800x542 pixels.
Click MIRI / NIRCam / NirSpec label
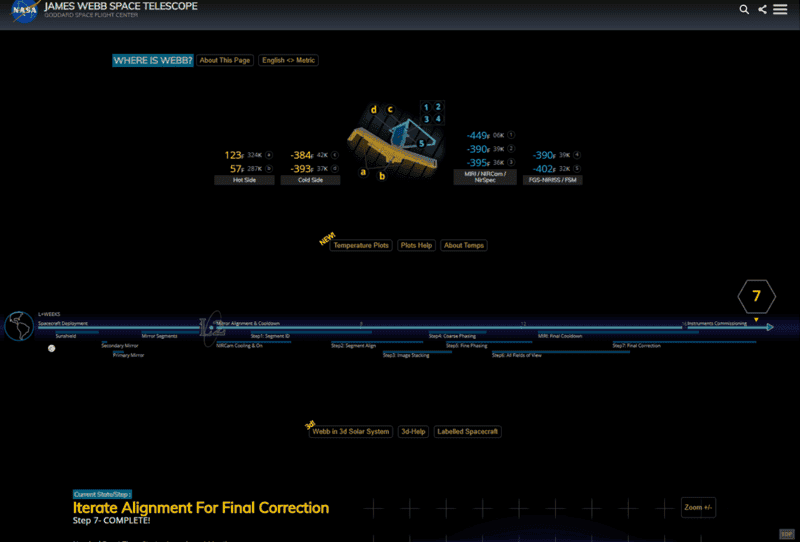point(485,177)
